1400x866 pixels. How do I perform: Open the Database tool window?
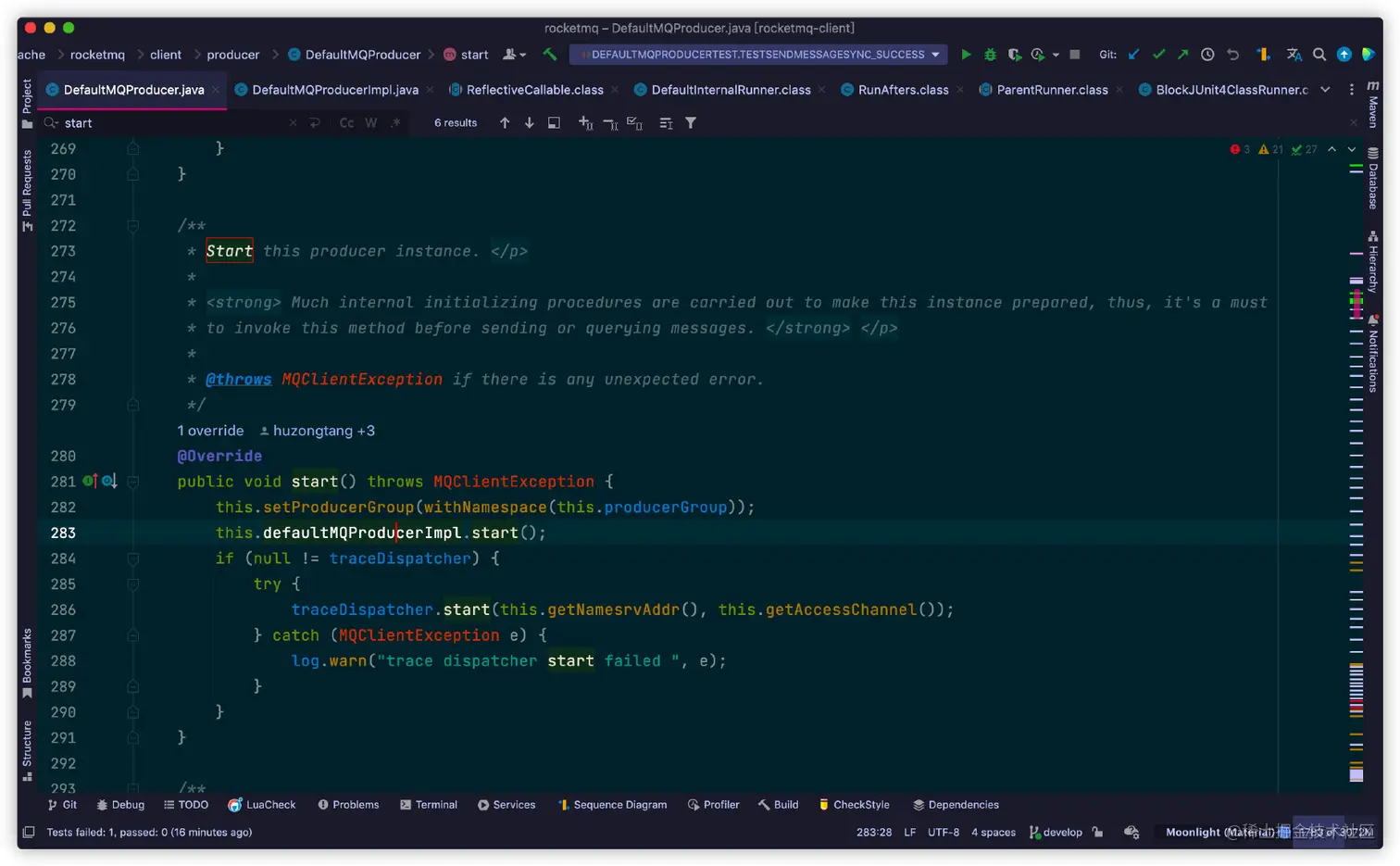pyautogui.click(x=1373, y=178)
